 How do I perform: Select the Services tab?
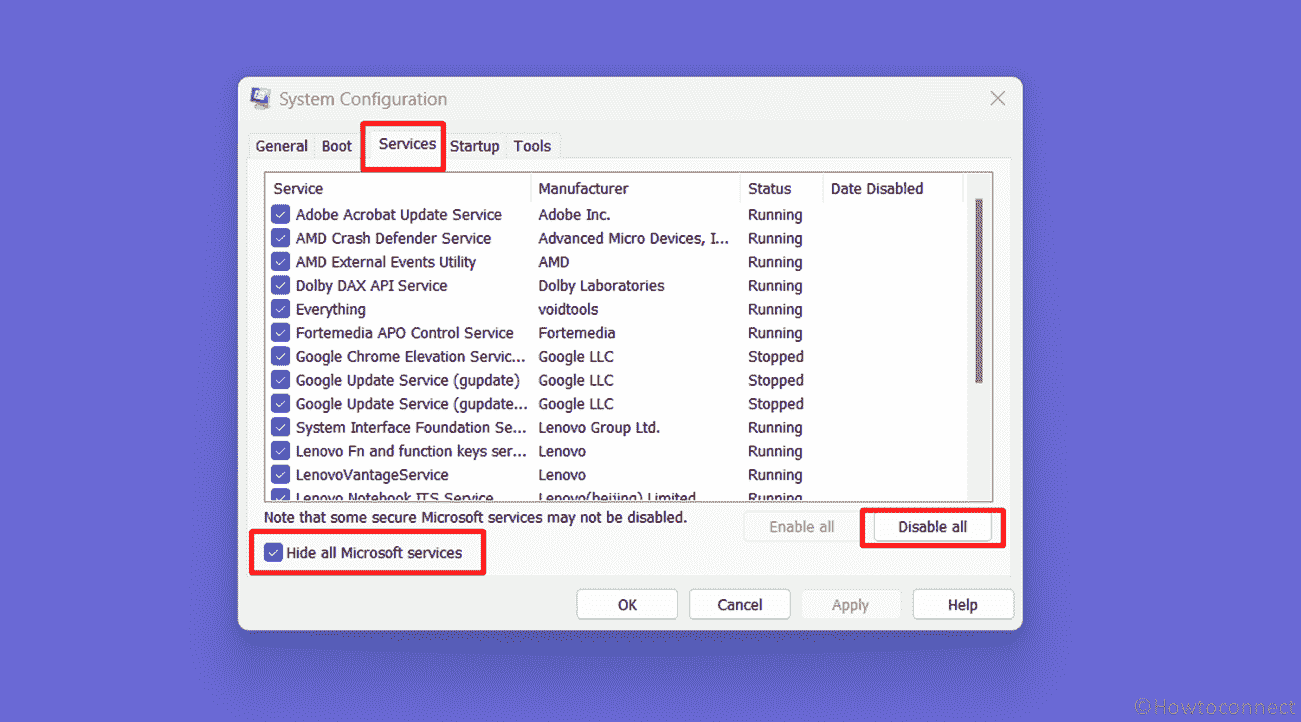pyautogui.click(x=407, y=144)
